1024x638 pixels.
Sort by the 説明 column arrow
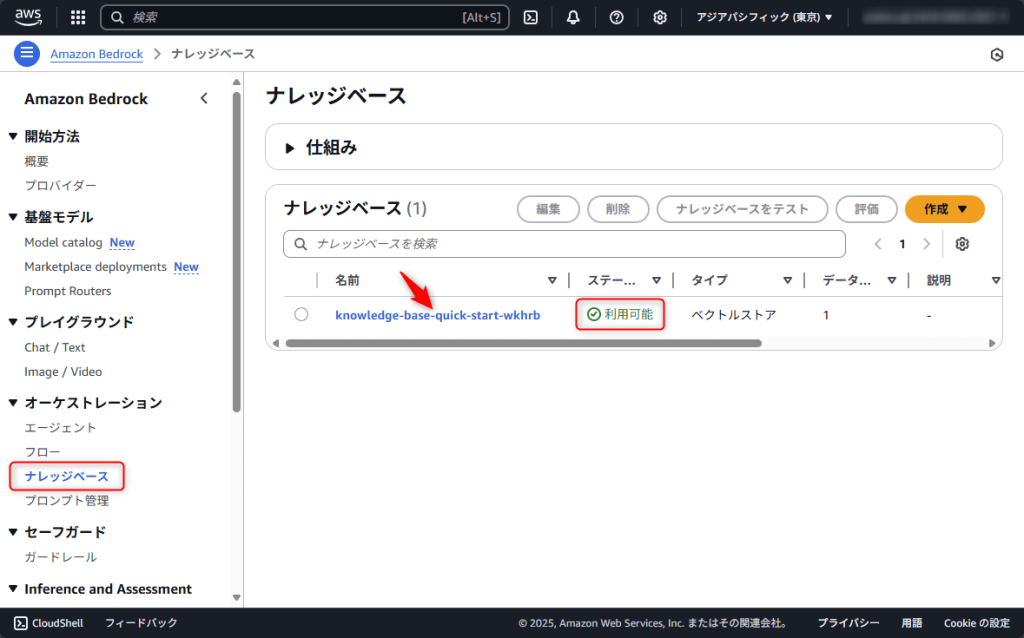coord(995,280)
